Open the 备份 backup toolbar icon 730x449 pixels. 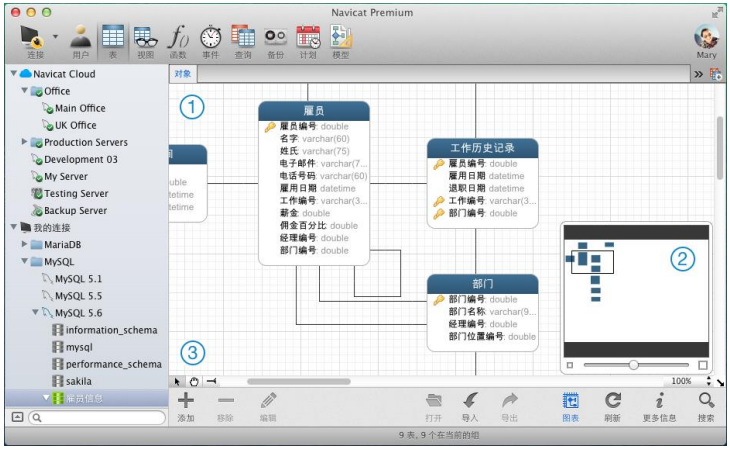click(x=275, y=36)
